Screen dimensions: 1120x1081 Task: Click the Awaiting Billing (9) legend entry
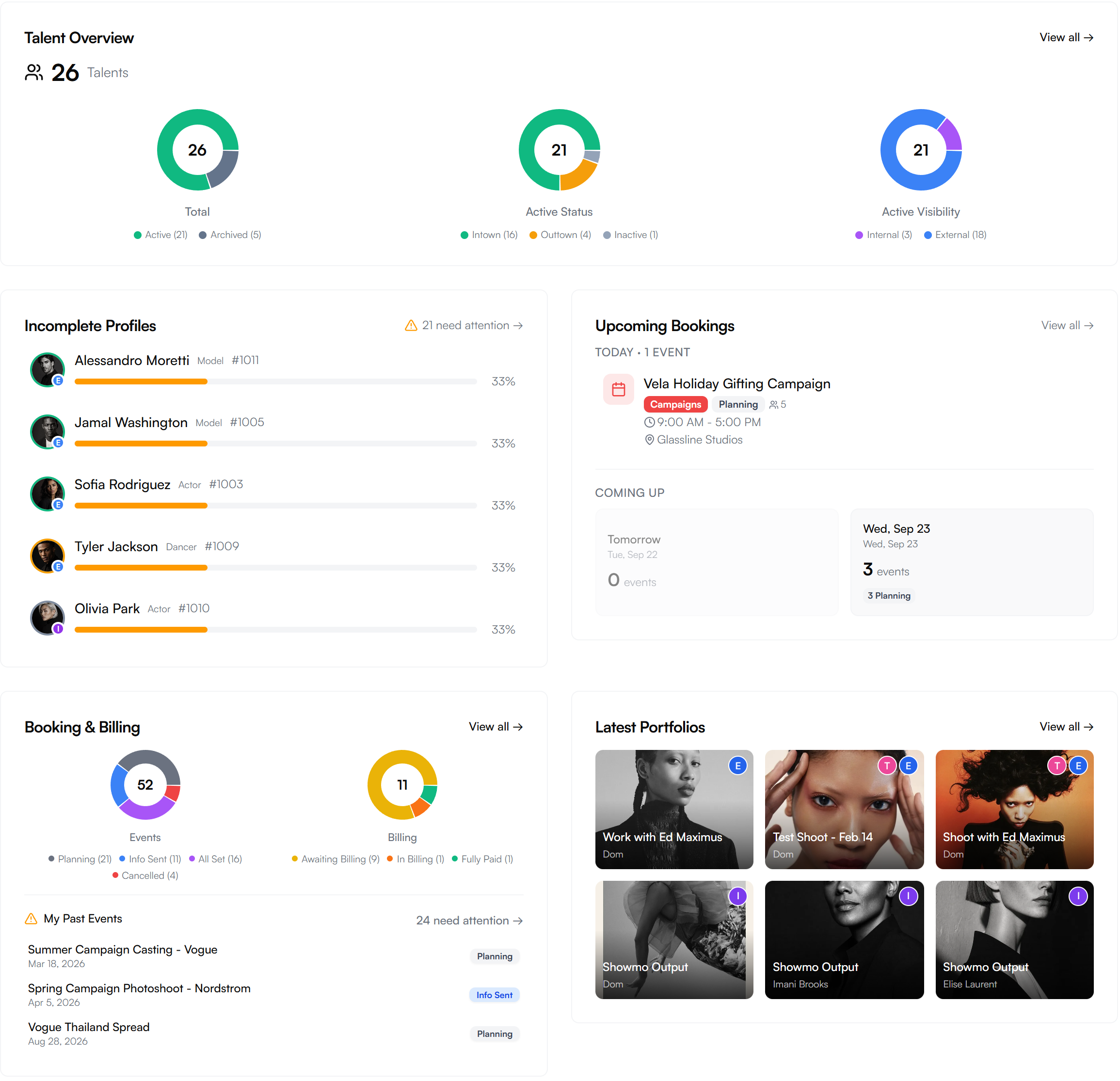point(336,859)
